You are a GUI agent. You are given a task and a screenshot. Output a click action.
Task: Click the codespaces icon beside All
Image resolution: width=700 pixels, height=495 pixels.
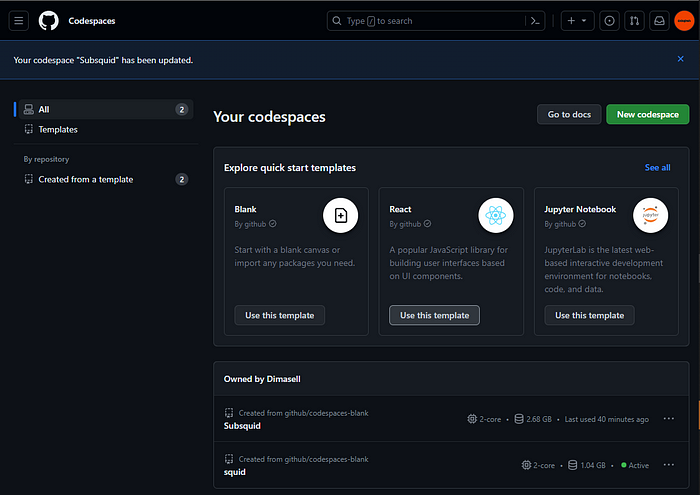click(x=29, y=109)
